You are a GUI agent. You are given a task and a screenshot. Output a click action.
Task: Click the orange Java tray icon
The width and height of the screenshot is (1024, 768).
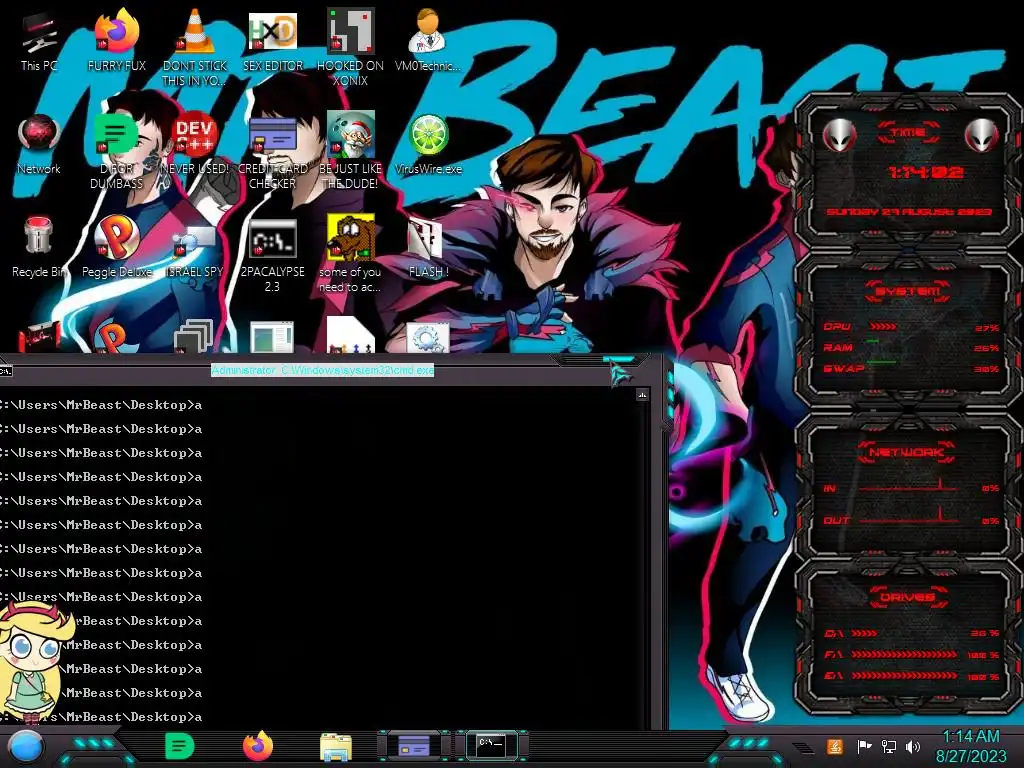835,746
